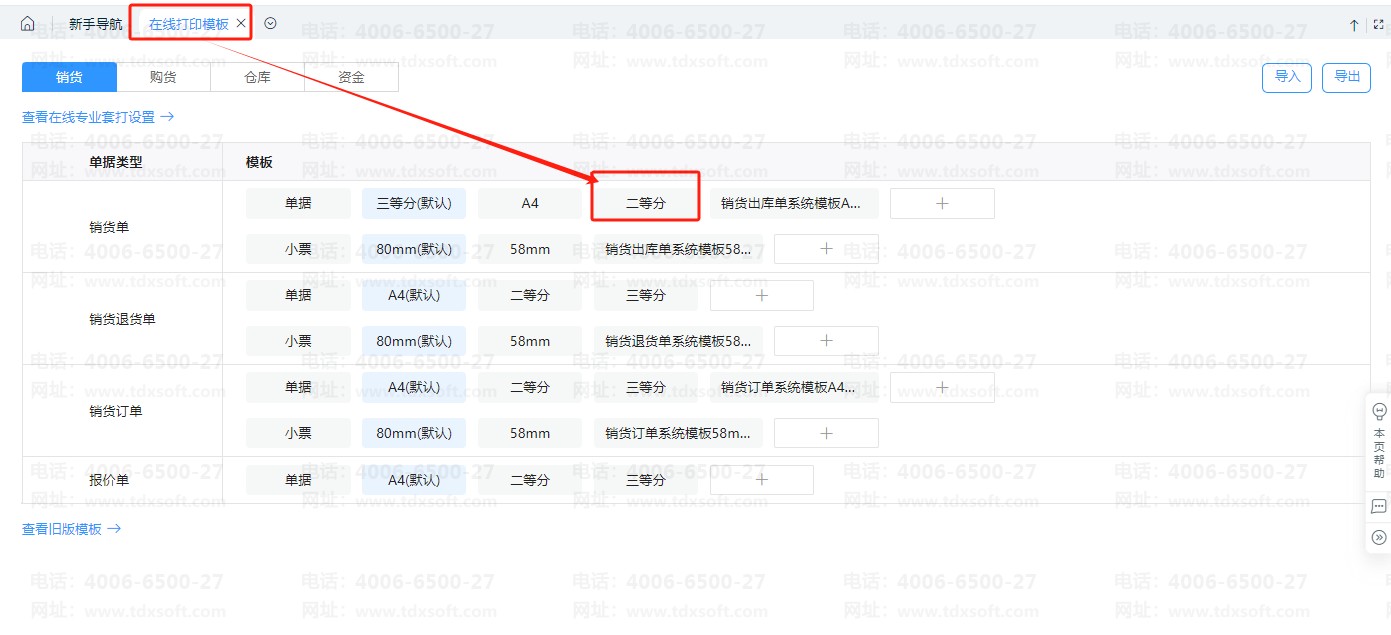This screenshot has height=635, width=1391.
Task: Switch to 购货 category tab
Action: click(x=163, y=77)
